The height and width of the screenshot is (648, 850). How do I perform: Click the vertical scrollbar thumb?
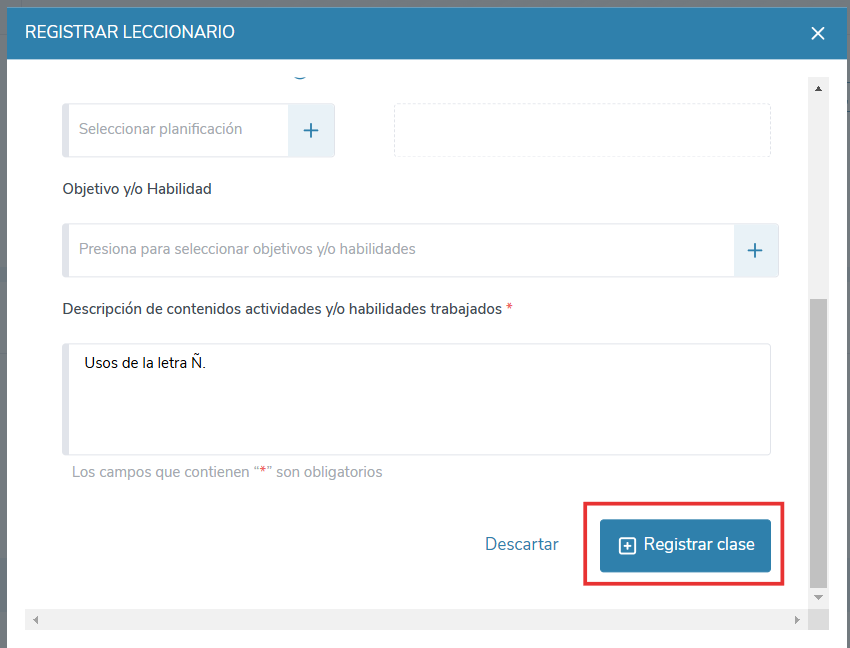coord(819,443)
